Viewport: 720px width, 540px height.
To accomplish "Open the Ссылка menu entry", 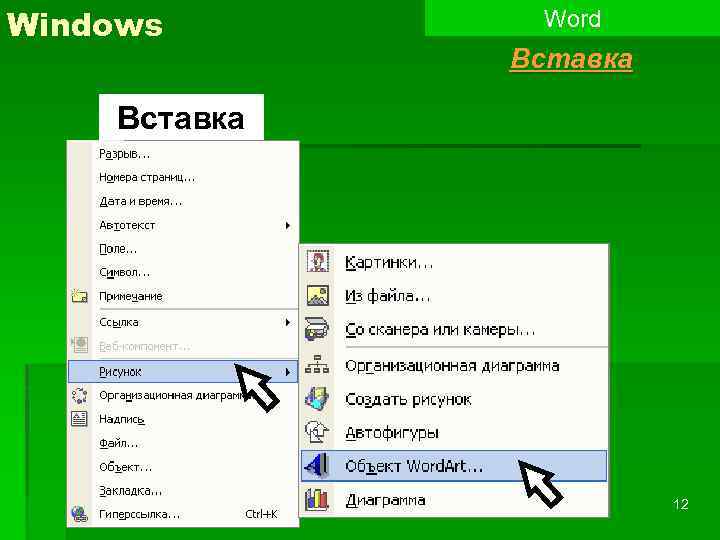I will click(183, 322).
